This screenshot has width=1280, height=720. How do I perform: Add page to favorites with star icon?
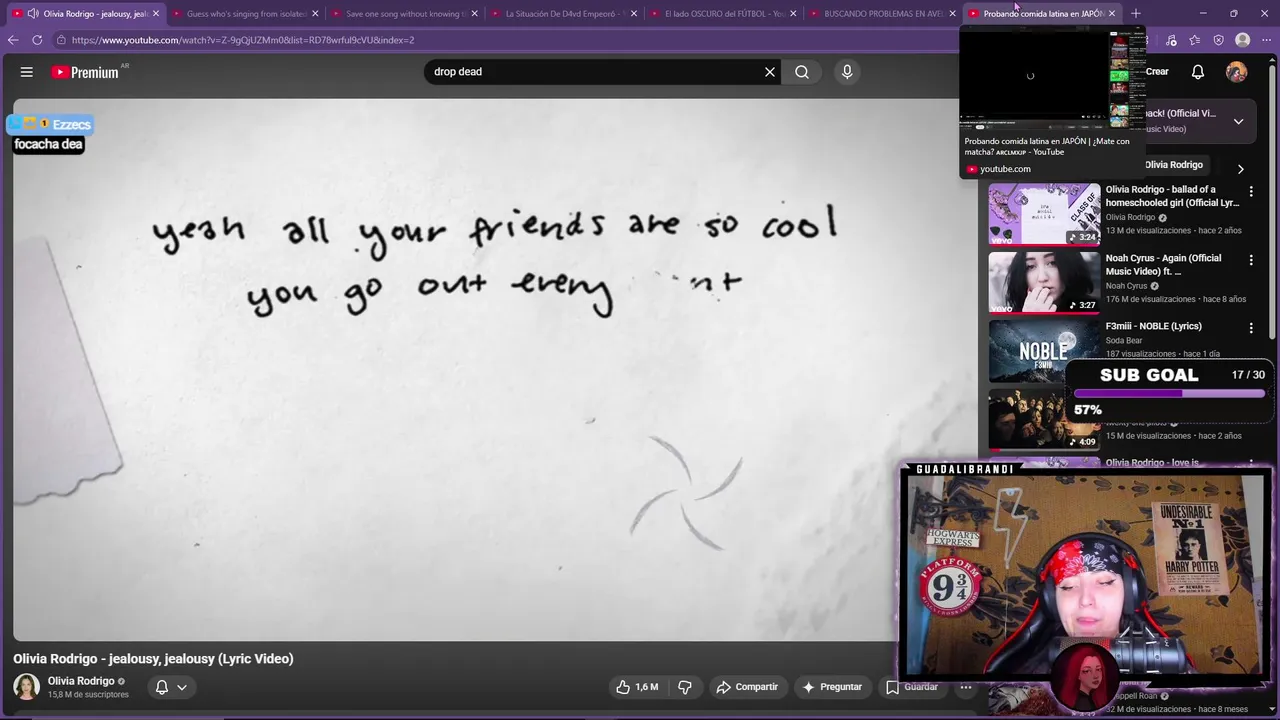pyautogui.click(x=1195, y=40)
